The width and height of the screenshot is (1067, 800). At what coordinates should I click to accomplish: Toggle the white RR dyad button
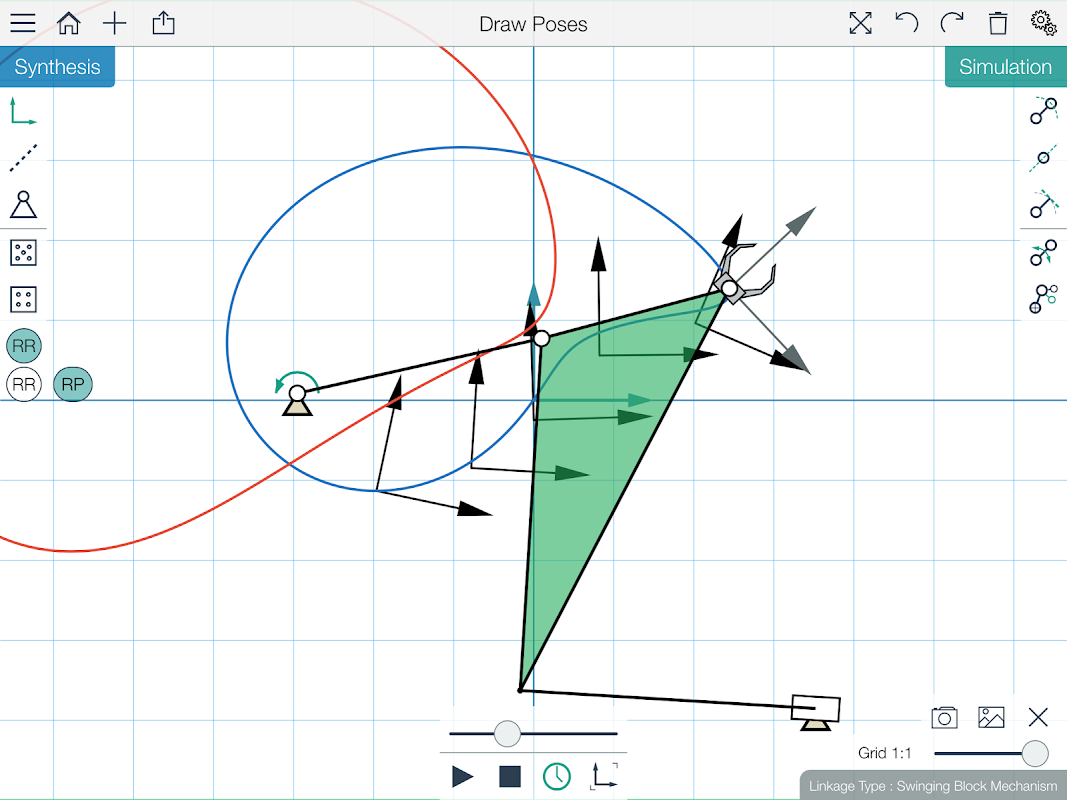[x=24, y=384]
